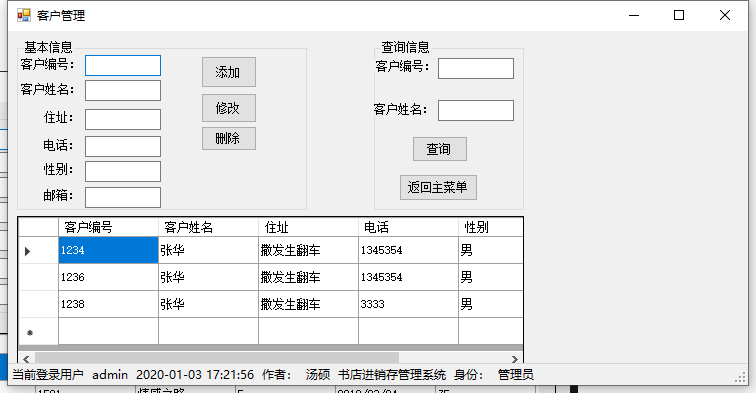The image size is (756, 393).
Task: Click the 性别 input field
Action: [123, 172]
